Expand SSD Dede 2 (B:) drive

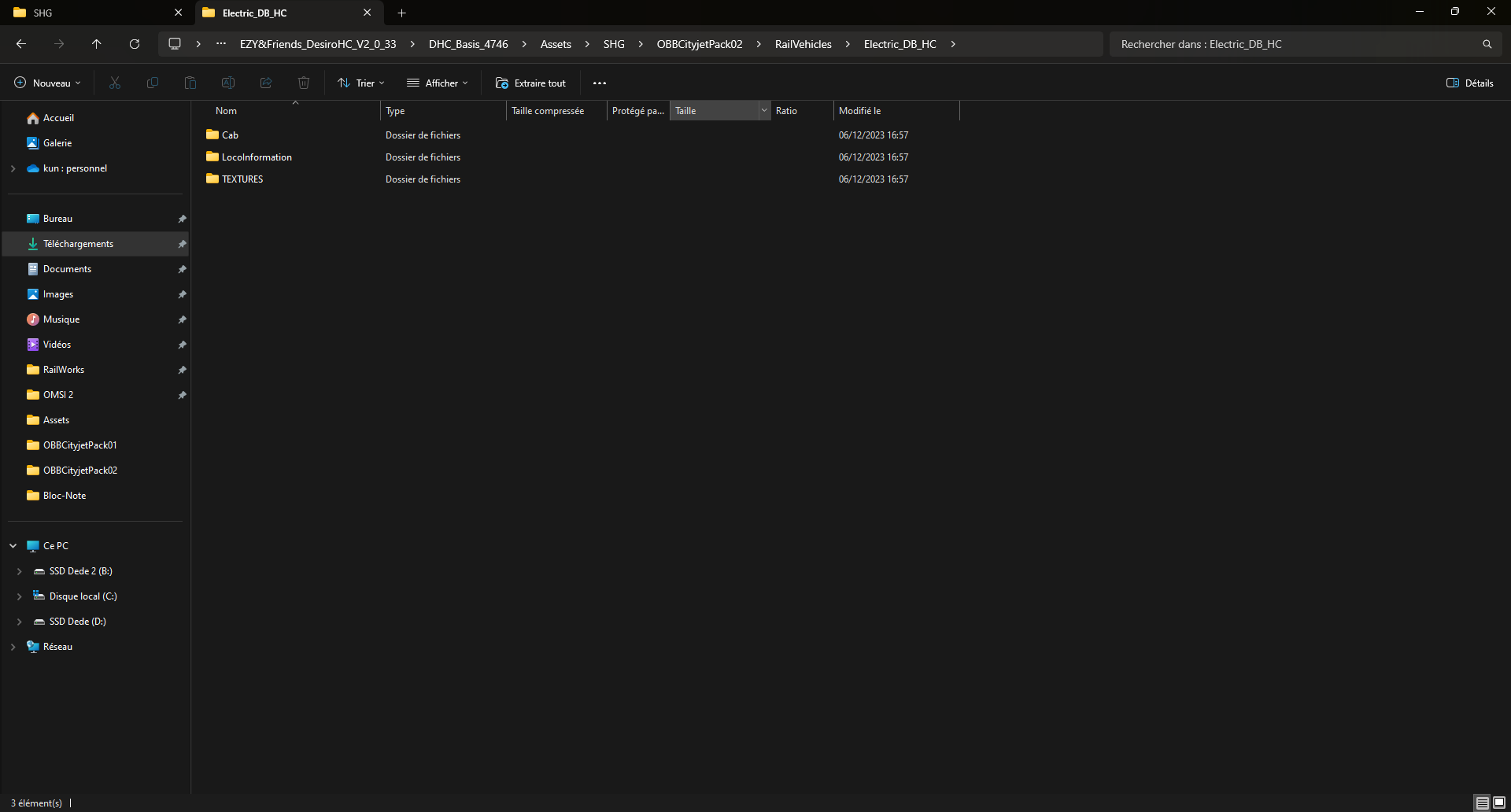coord(19,571)
